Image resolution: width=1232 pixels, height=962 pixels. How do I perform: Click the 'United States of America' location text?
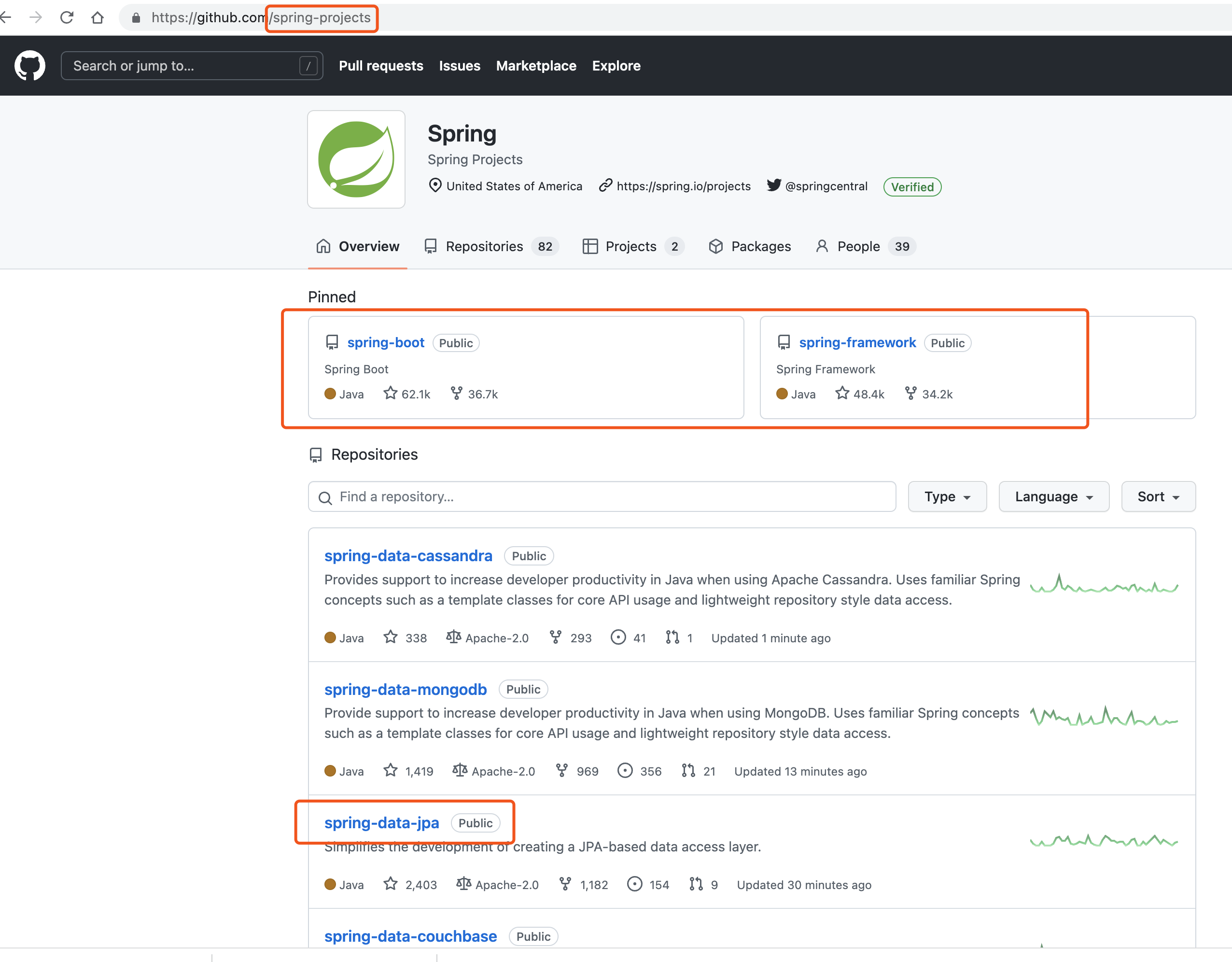pyautogui.click(x=515, y=186)
